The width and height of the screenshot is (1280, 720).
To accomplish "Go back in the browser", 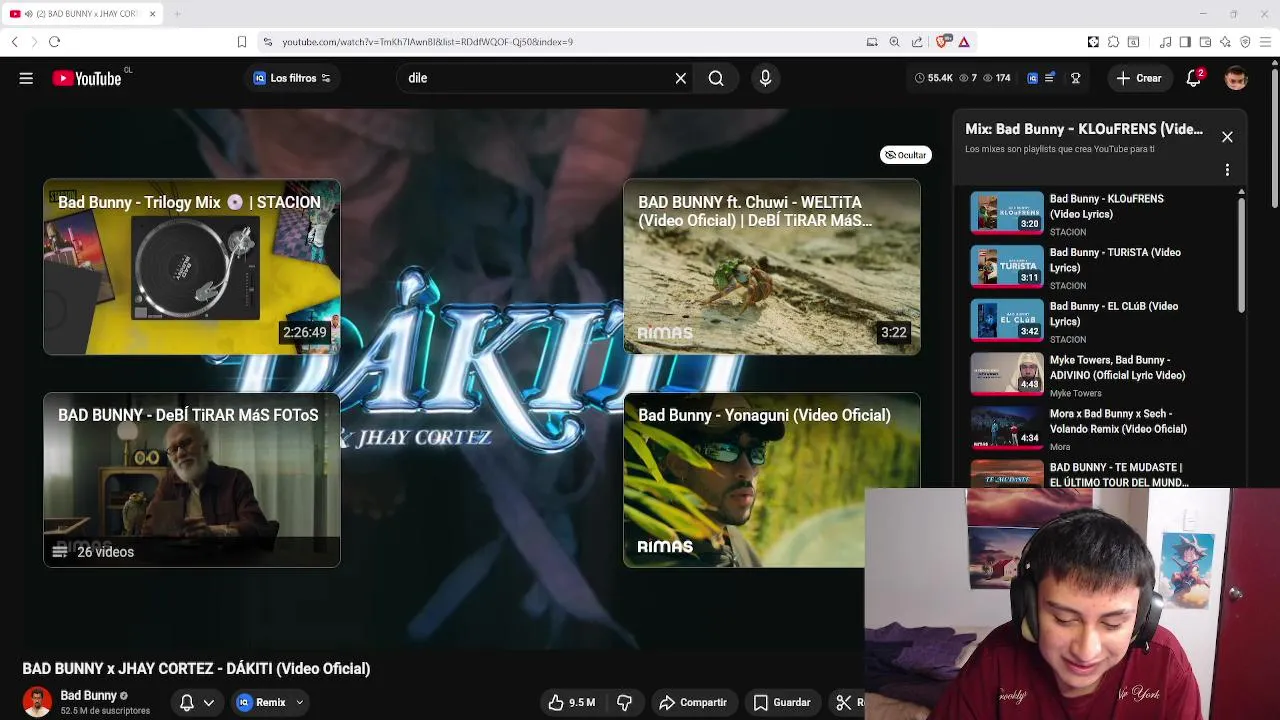I will pyautogui.click(x=14, y=42).
